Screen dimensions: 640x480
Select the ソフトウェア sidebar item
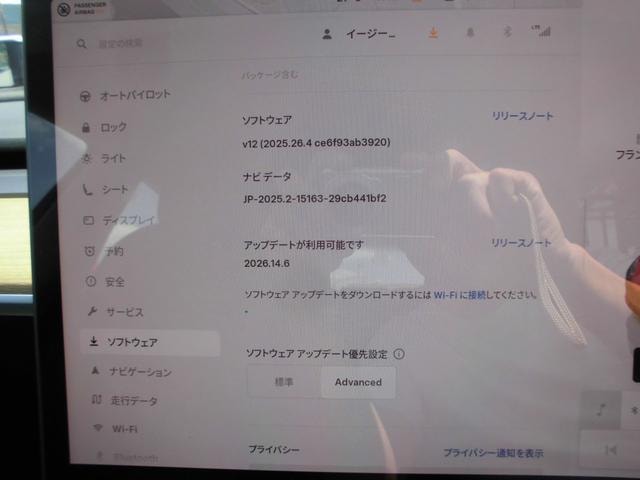[x=150, y=342]
